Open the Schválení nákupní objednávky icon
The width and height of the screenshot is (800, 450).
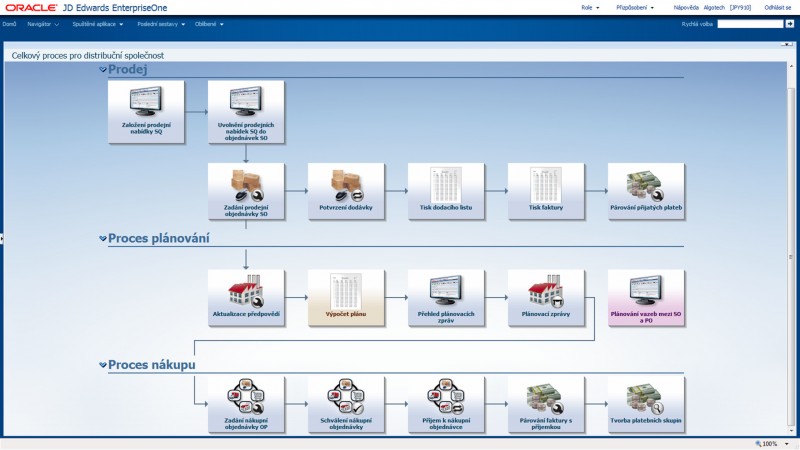[x=346, y=404]
